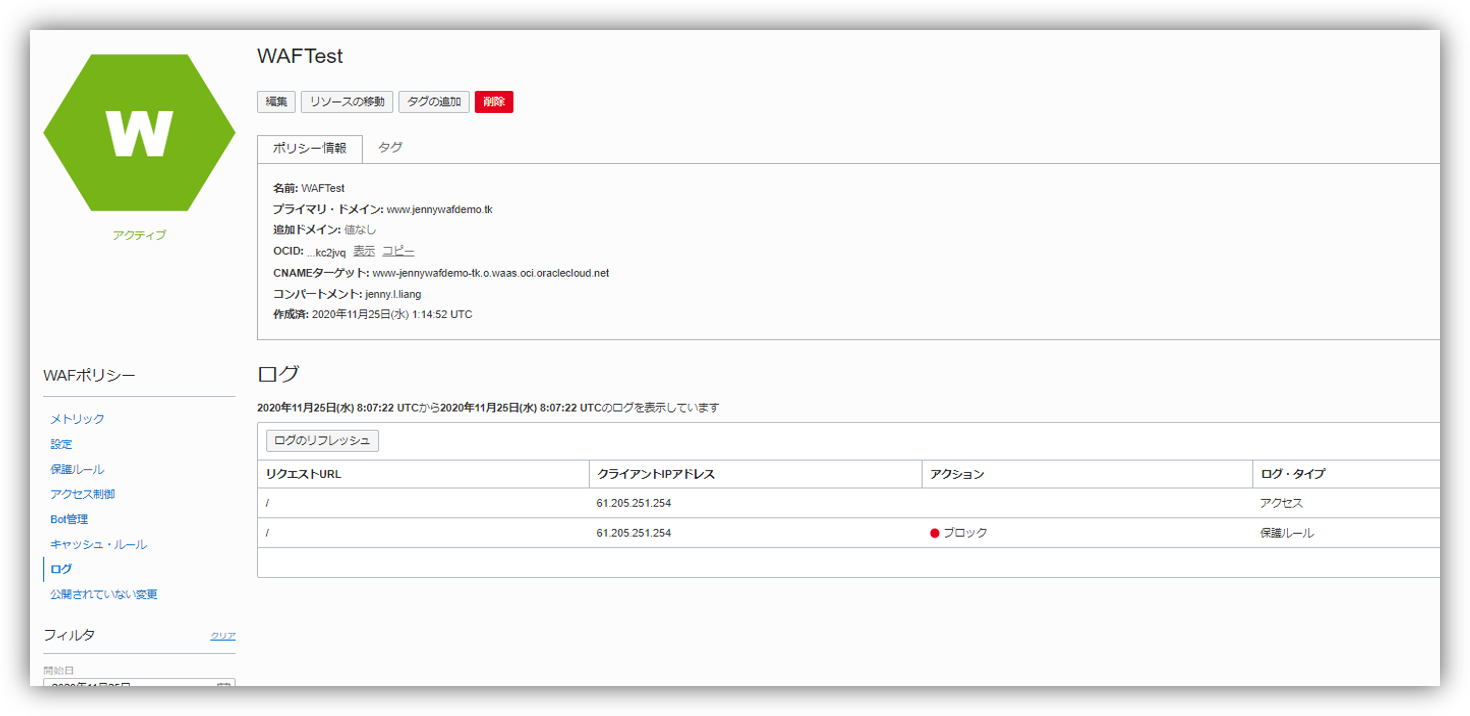The height and width of the screenshot is (716, 1470).
Task: Show the full OCID via 表示 link
Action: (x=364, y=251)
